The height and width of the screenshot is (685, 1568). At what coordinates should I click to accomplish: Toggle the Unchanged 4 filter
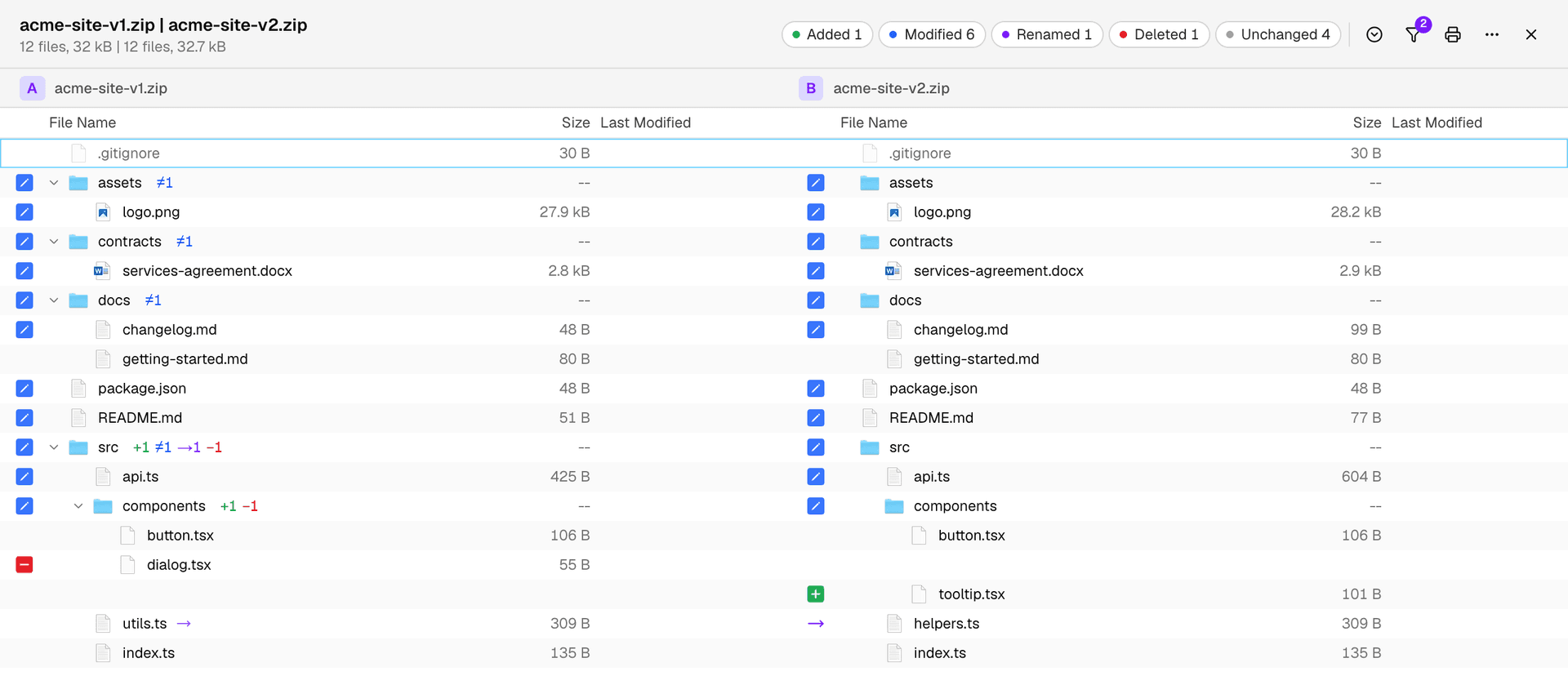(x=1278, y=34)
